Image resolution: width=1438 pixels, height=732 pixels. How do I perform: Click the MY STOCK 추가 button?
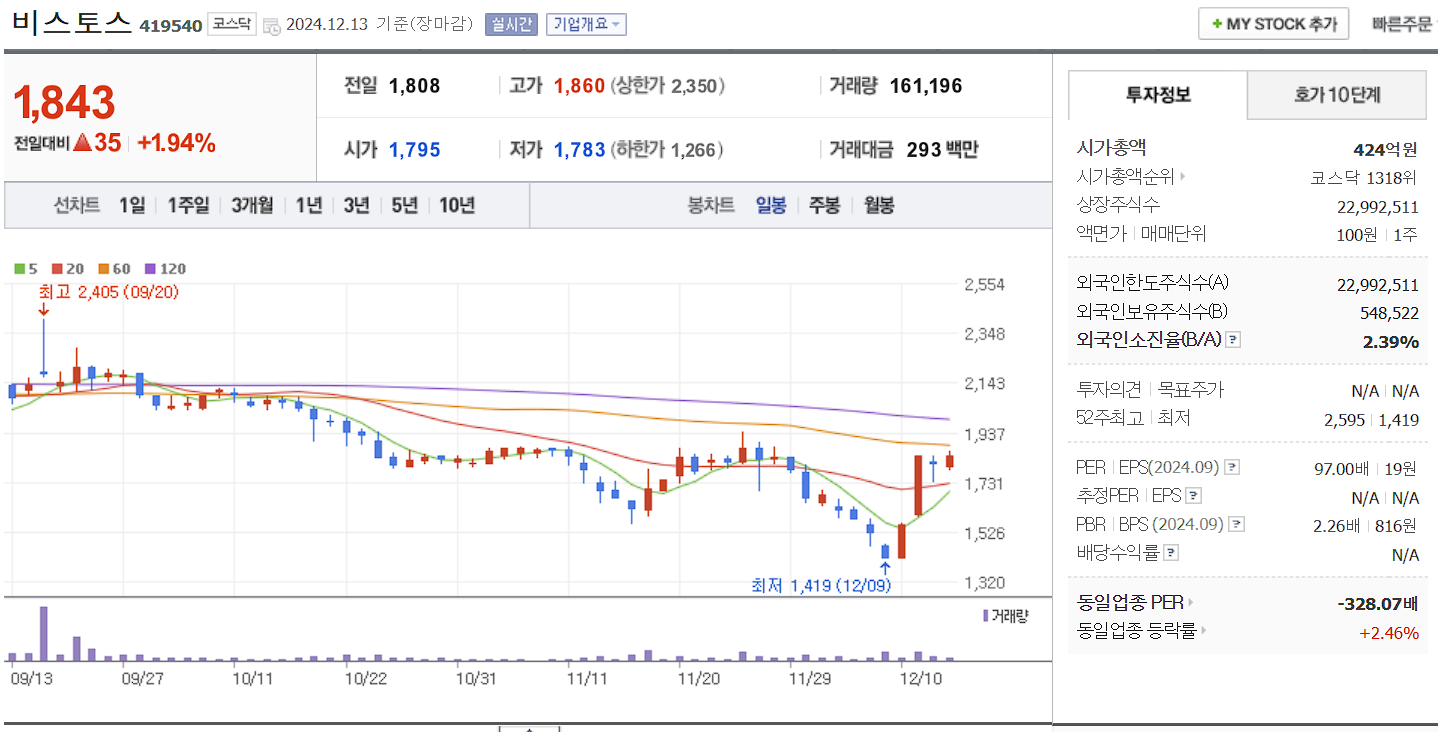(x=1273, y=23)
